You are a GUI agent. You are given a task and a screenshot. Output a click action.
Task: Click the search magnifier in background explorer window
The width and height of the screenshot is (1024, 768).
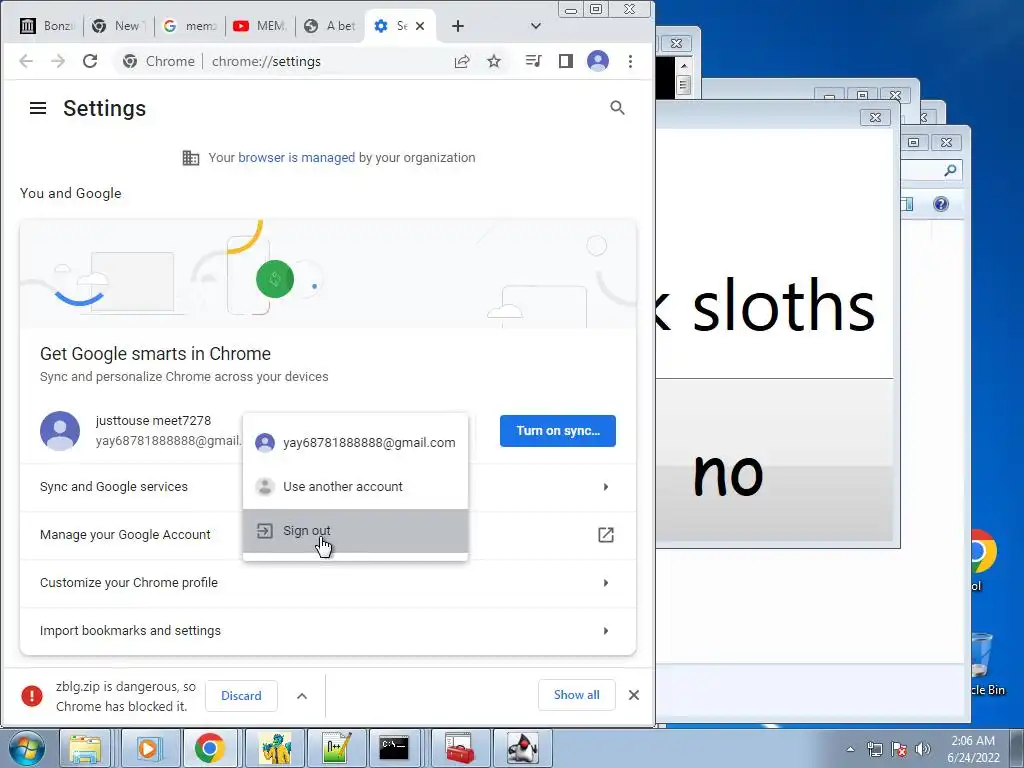[x=950, y=170]
